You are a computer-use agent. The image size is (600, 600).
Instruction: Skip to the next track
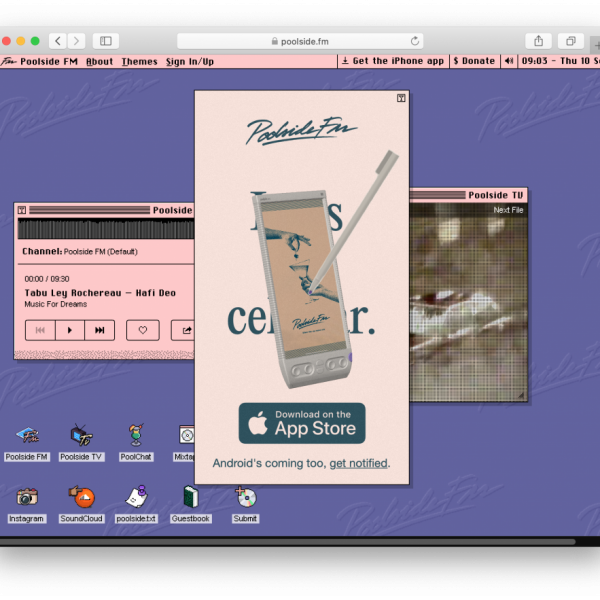(99, 330)
